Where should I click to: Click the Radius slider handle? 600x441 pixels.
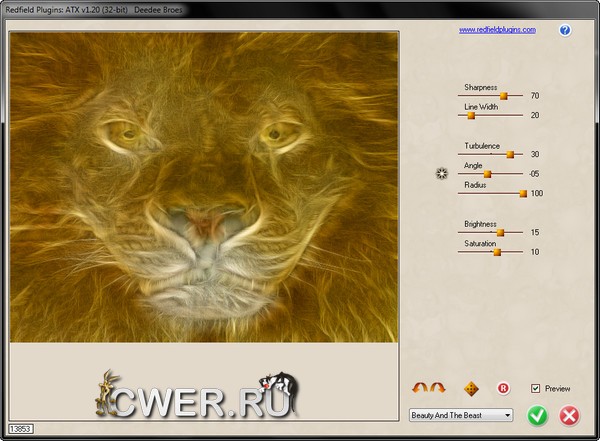pos(523,193)
